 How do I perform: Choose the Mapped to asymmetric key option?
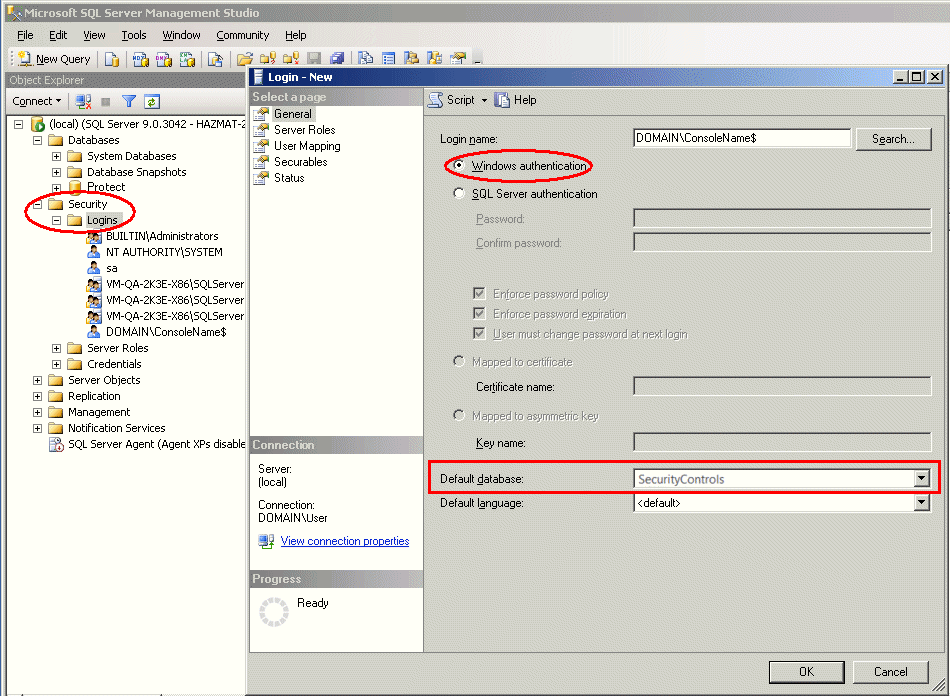click(459, 416)
